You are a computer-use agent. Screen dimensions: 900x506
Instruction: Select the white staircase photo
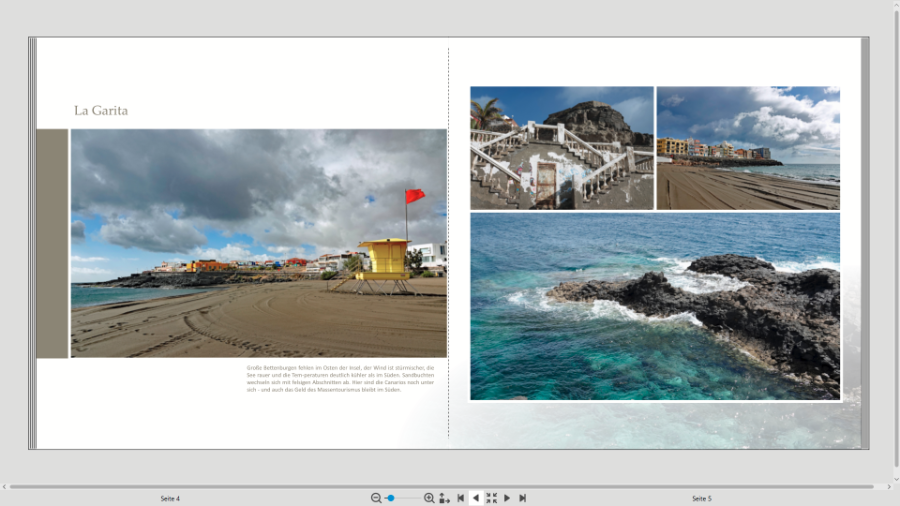point(561,148)
